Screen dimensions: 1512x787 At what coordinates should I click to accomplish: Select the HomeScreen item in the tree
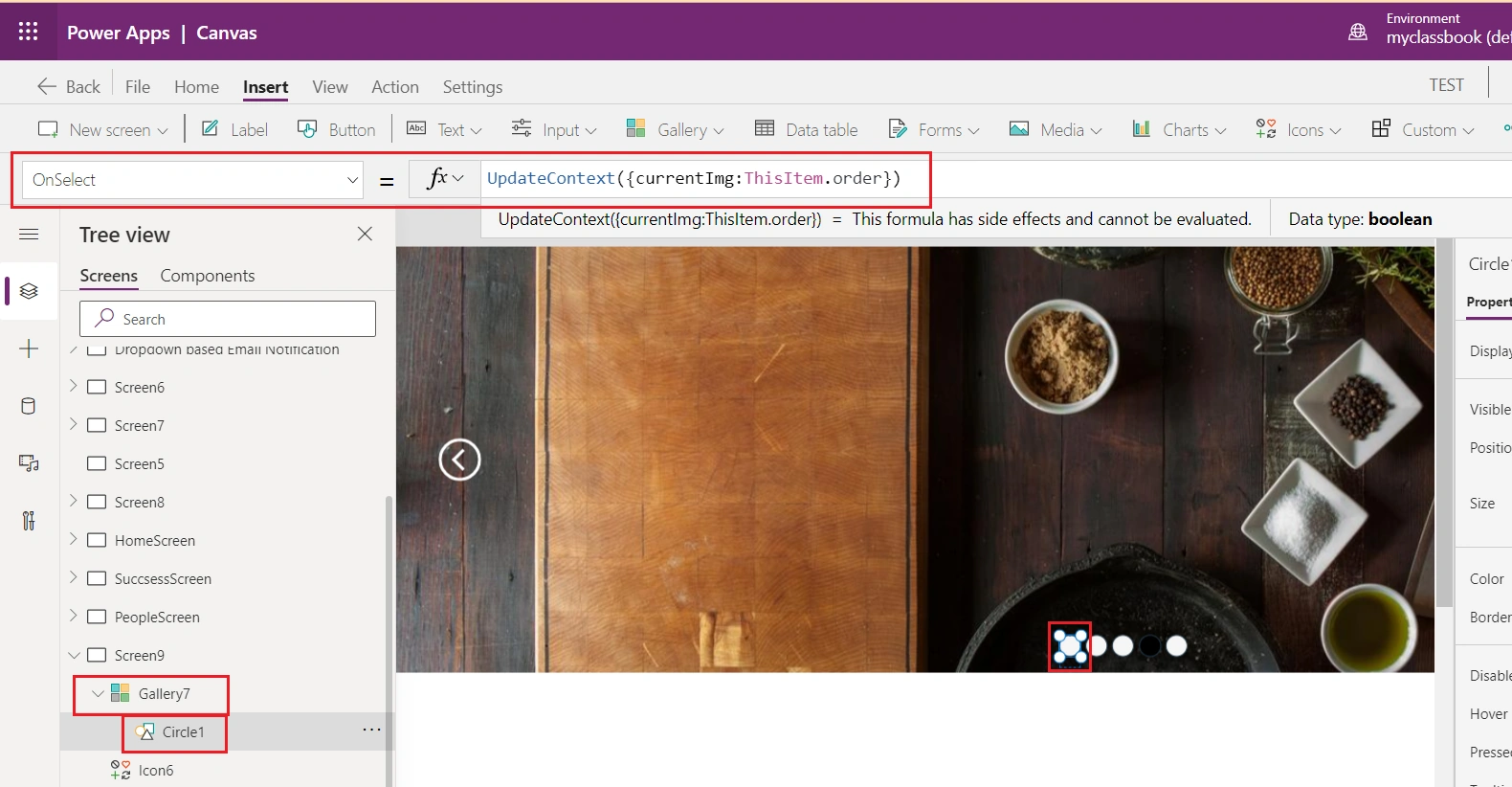coord(155,540)
